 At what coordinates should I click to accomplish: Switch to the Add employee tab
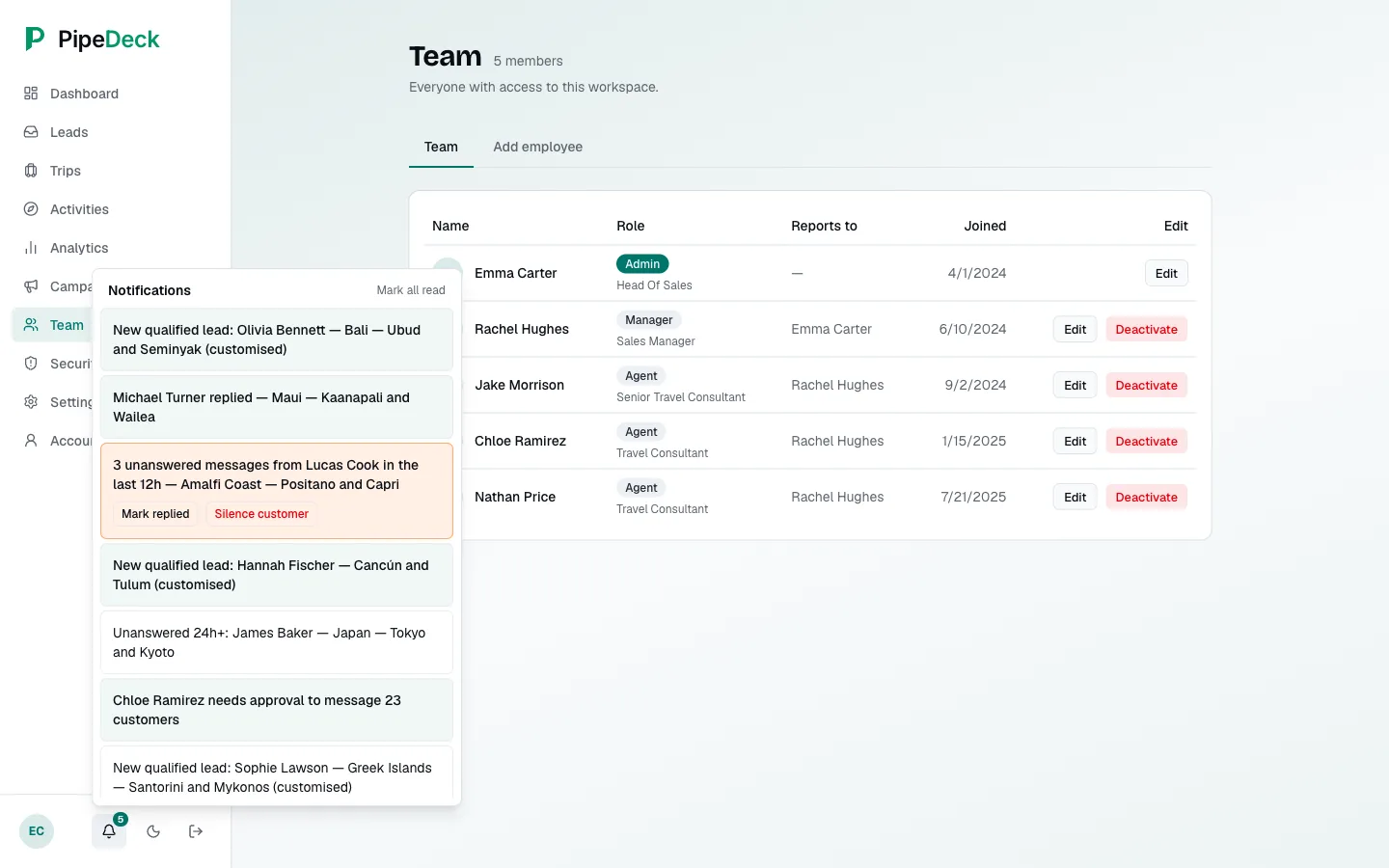(538, 147)
